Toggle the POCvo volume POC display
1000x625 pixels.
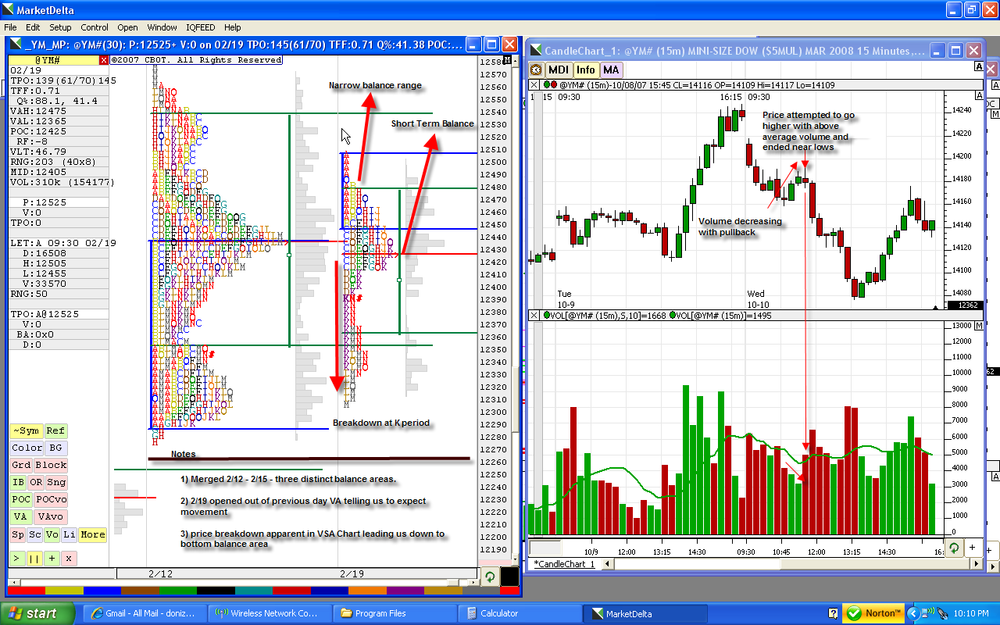tap(51, 500)
